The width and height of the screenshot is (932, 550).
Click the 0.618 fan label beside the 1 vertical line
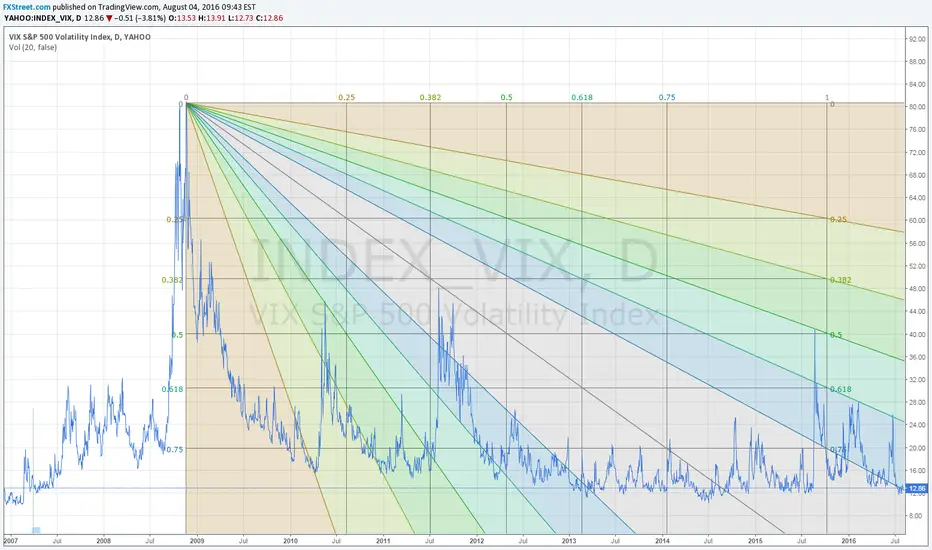(x=840, y=389)
